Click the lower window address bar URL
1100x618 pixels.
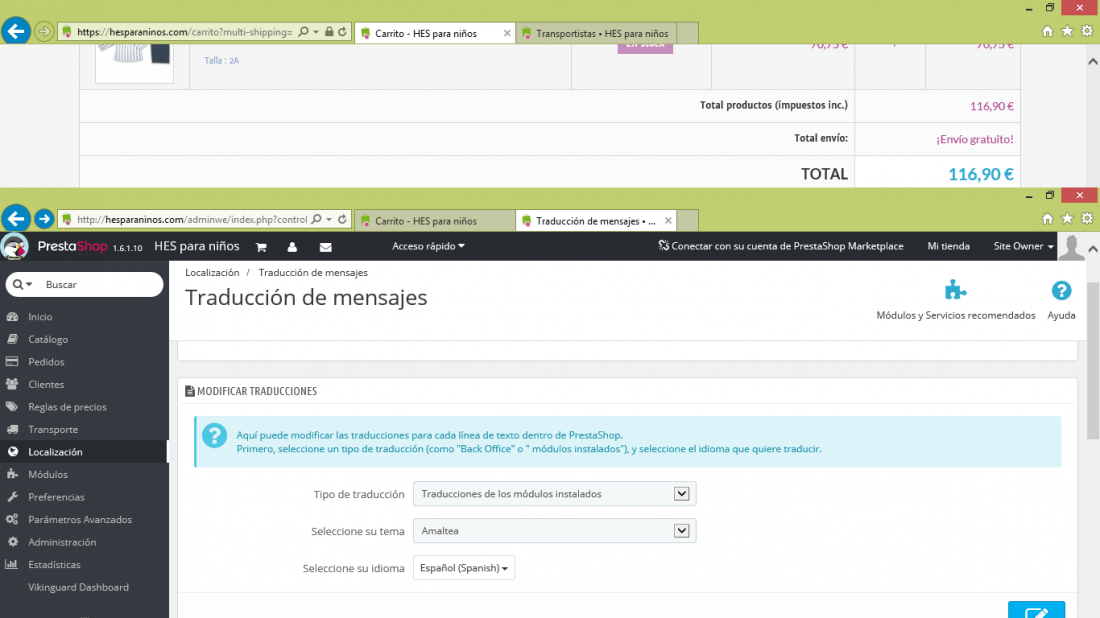(192, 220)
